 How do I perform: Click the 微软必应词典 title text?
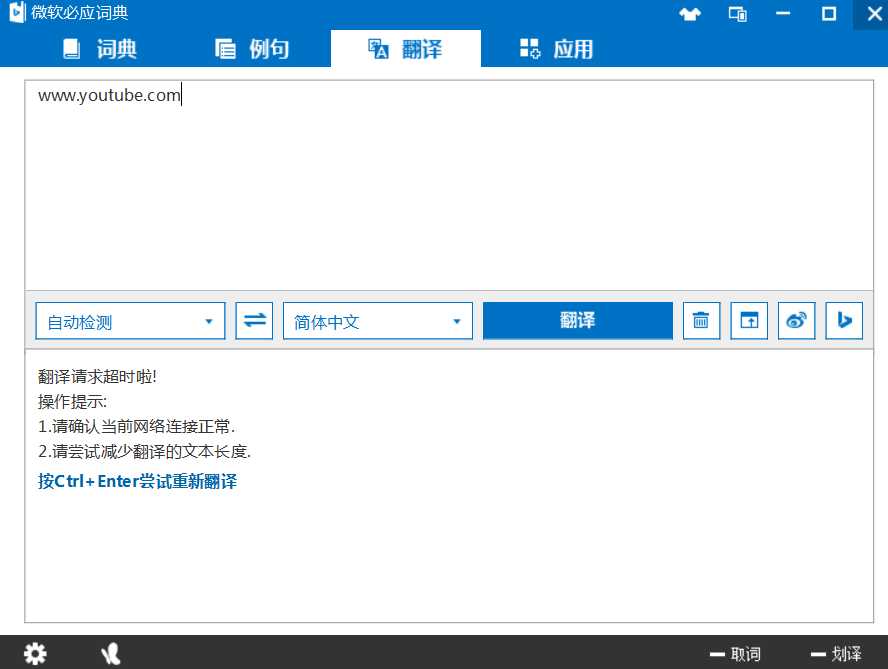[x=80, y=12]
